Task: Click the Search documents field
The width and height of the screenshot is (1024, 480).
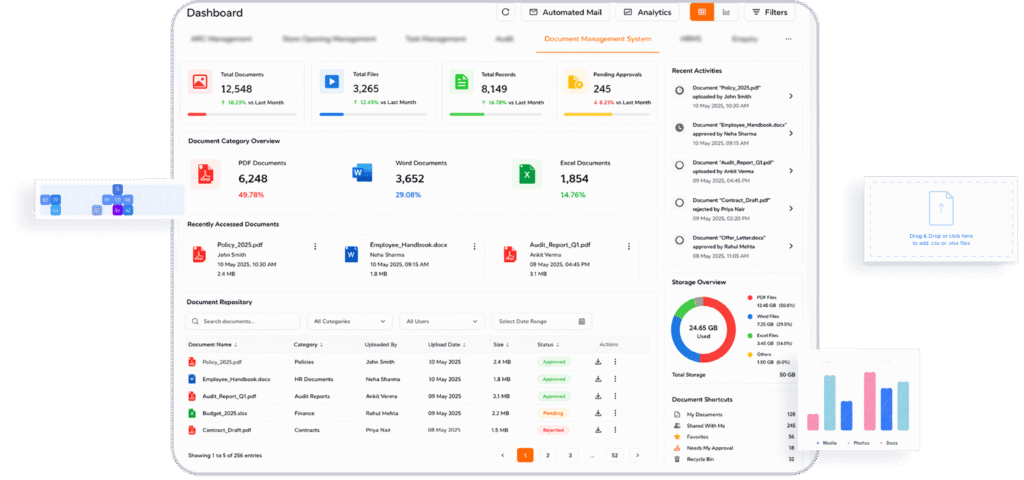Action: [x=242, y=321]
